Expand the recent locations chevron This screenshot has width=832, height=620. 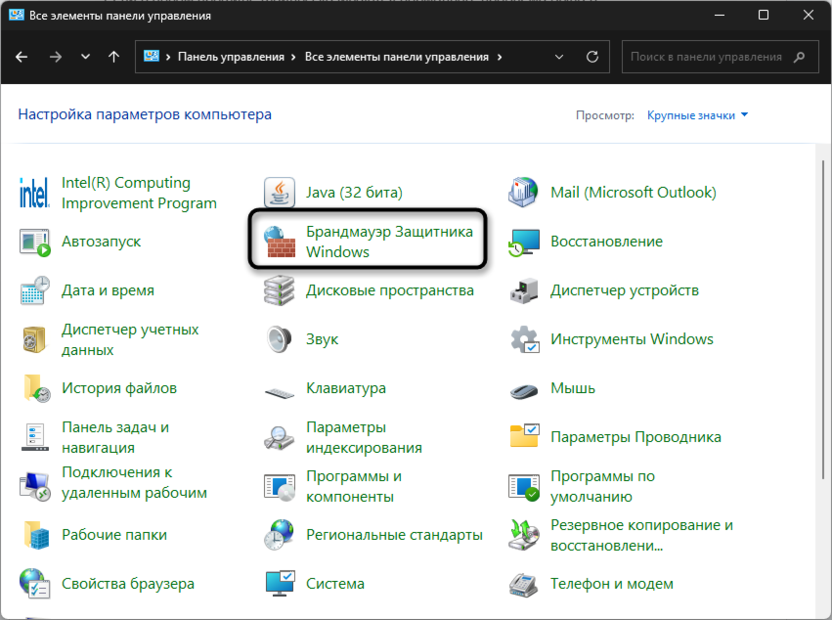(x=86, y=57)
